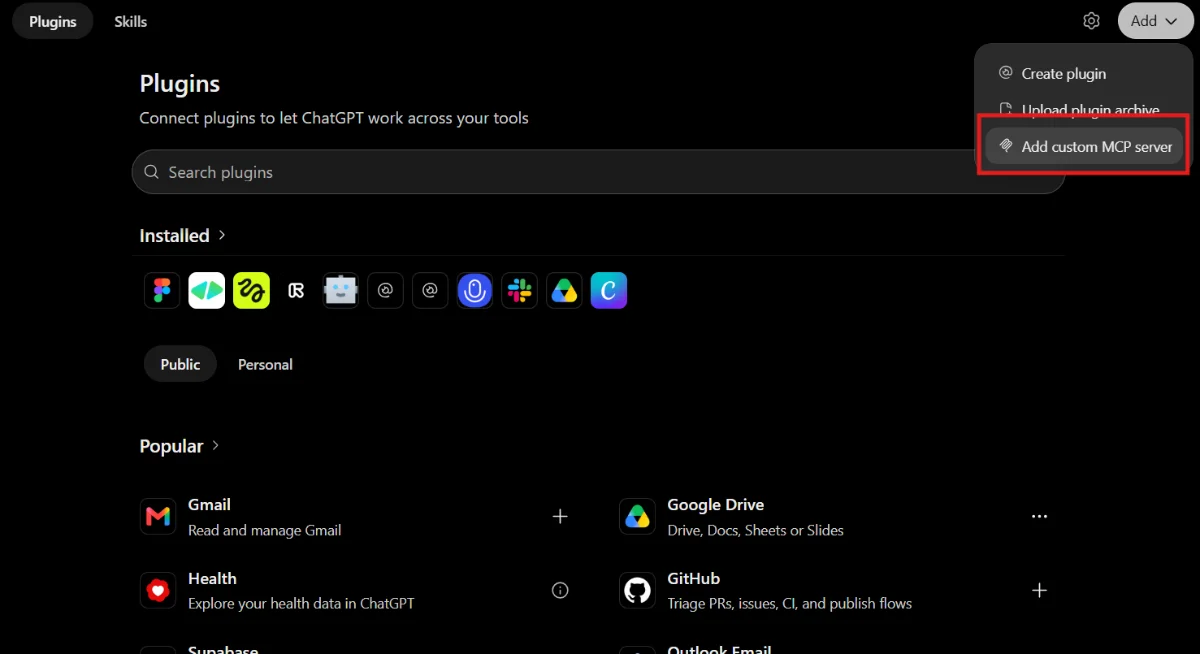Click the search magnifier icon

pyautogui.click(x=152, y=172)
